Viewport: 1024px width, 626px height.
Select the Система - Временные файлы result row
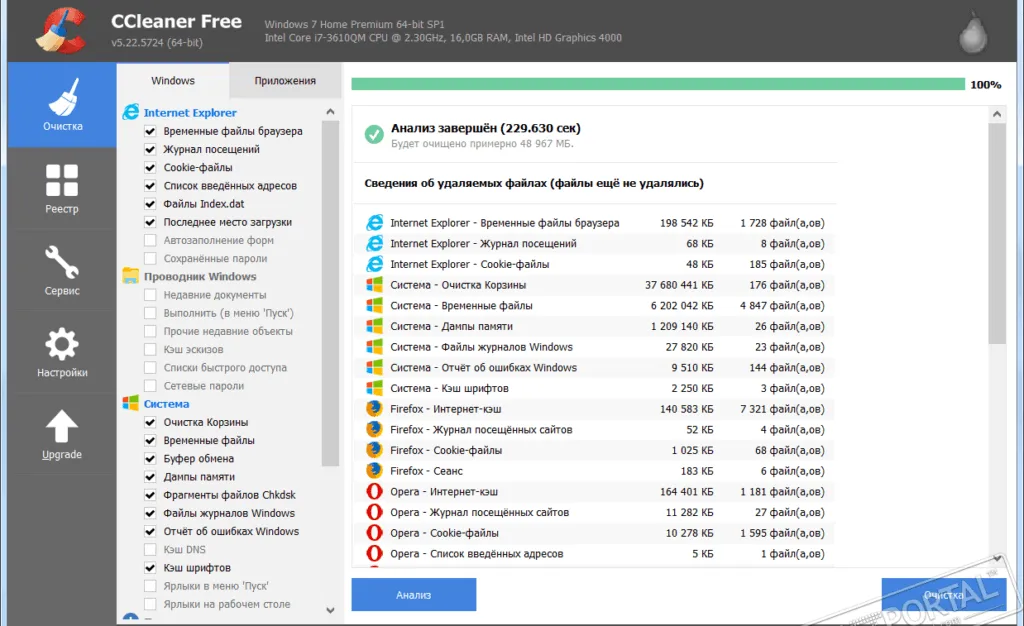coord(594,305)
